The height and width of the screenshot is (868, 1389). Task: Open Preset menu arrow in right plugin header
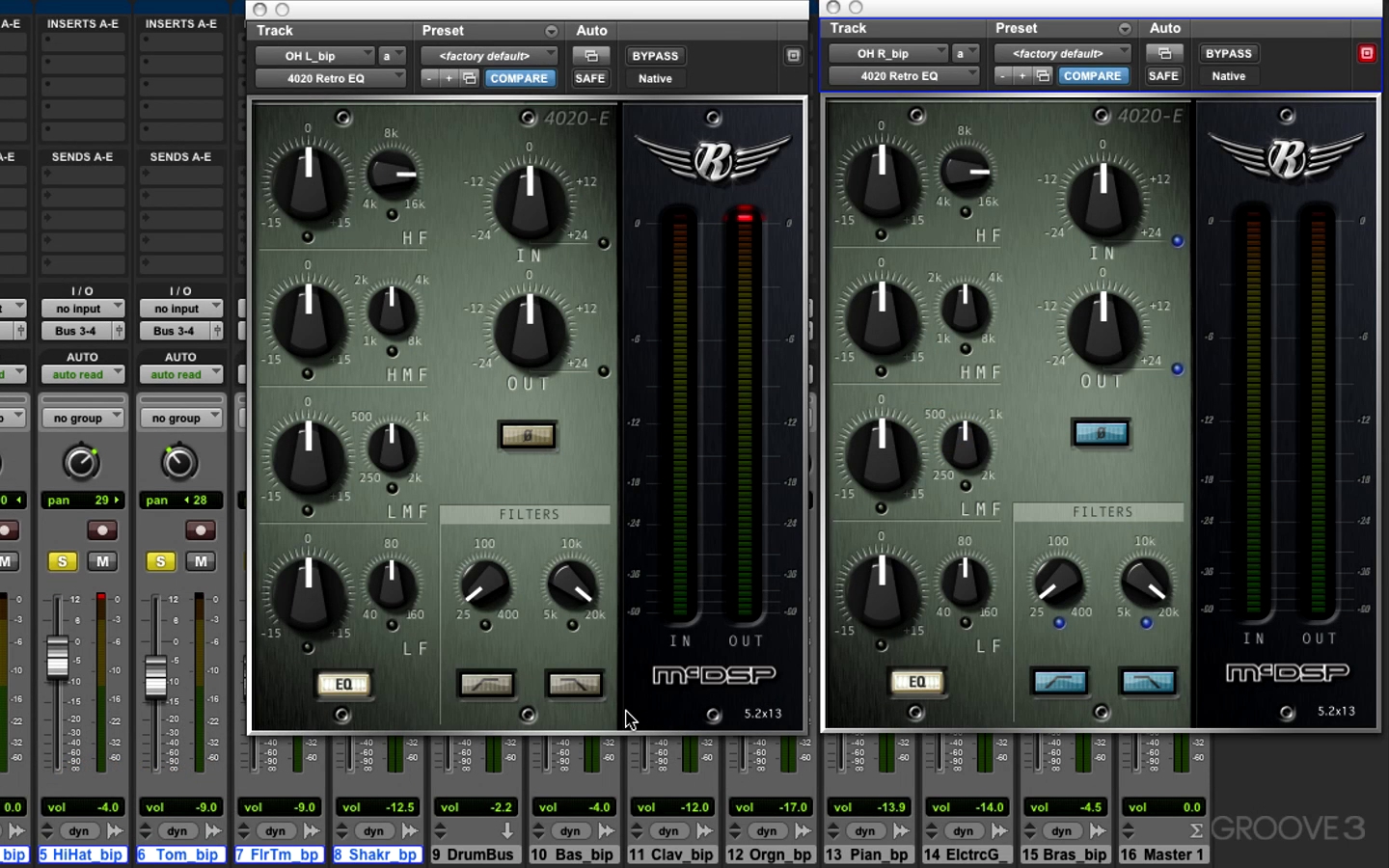click(x=1125, y=29)
